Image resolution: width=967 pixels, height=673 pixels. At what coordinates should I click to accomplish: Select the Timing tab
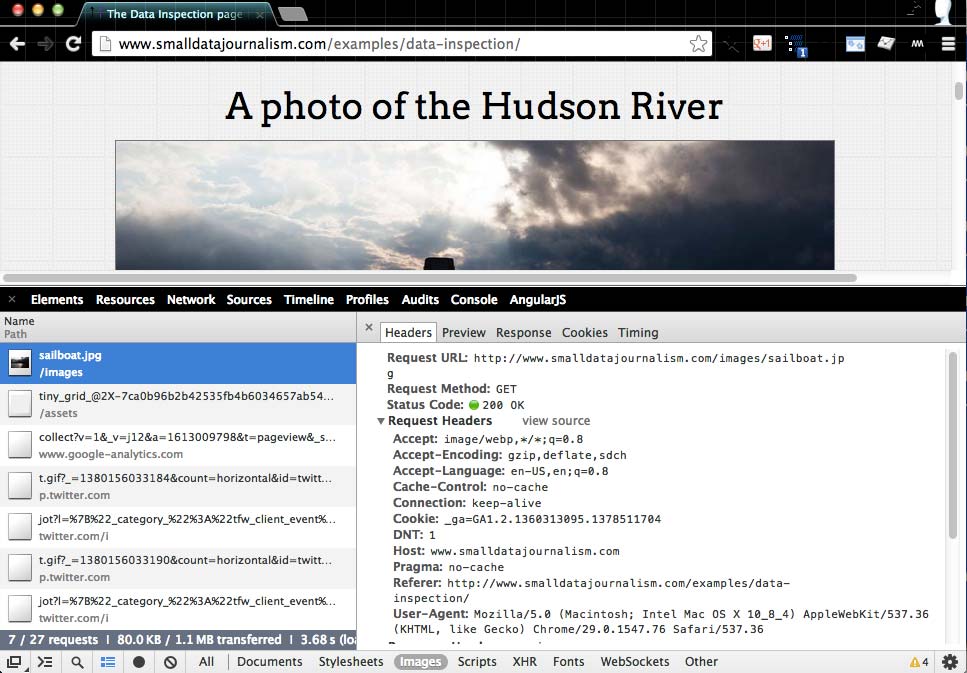(638, 332)
